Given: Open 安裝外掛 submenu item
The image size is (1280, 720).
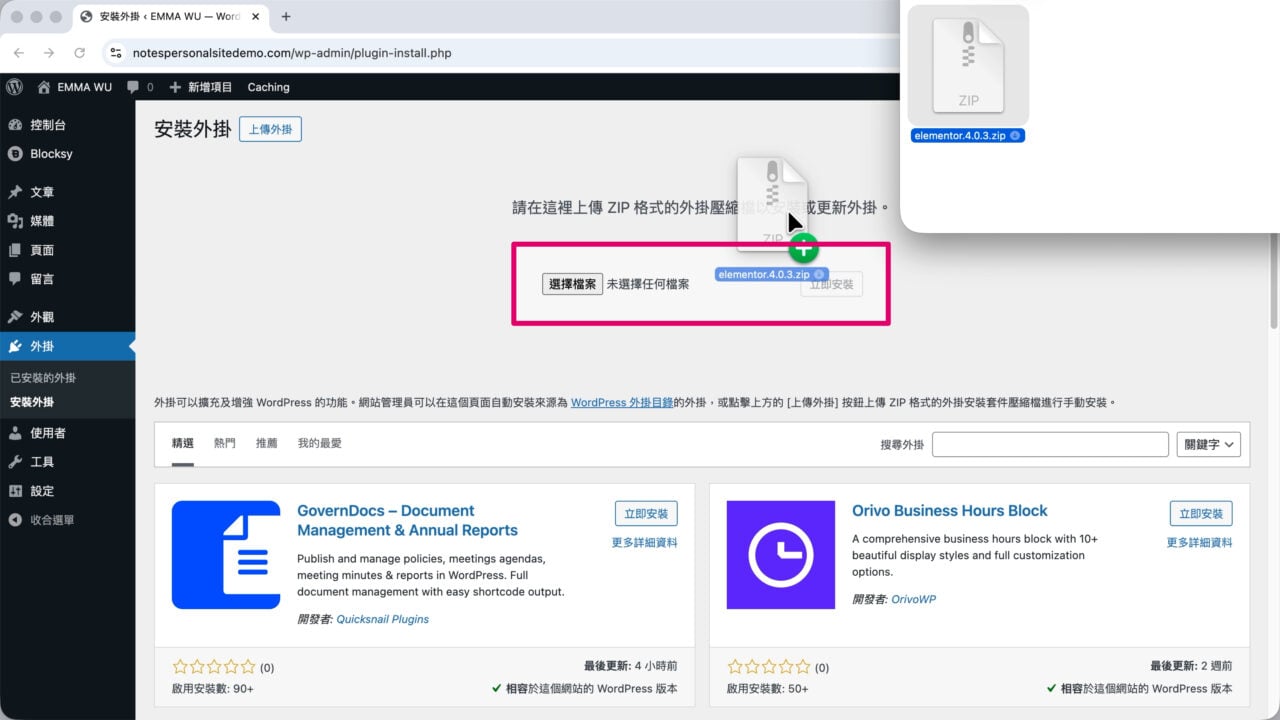Looking at the screenshot, I should coord(32,402).
